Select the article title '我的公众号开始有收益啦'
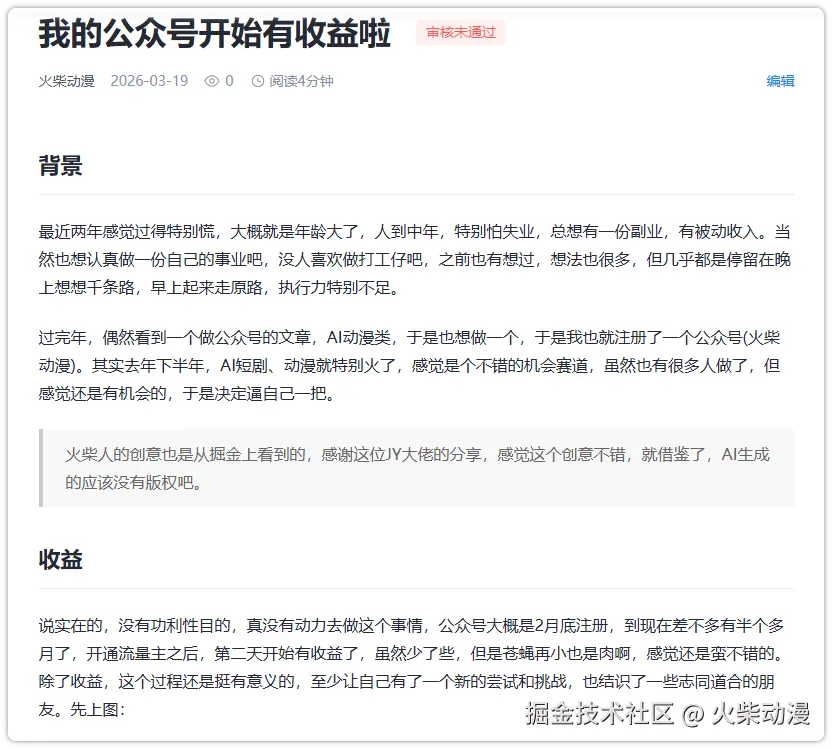832x749 pixels. (x=213, y=33)
